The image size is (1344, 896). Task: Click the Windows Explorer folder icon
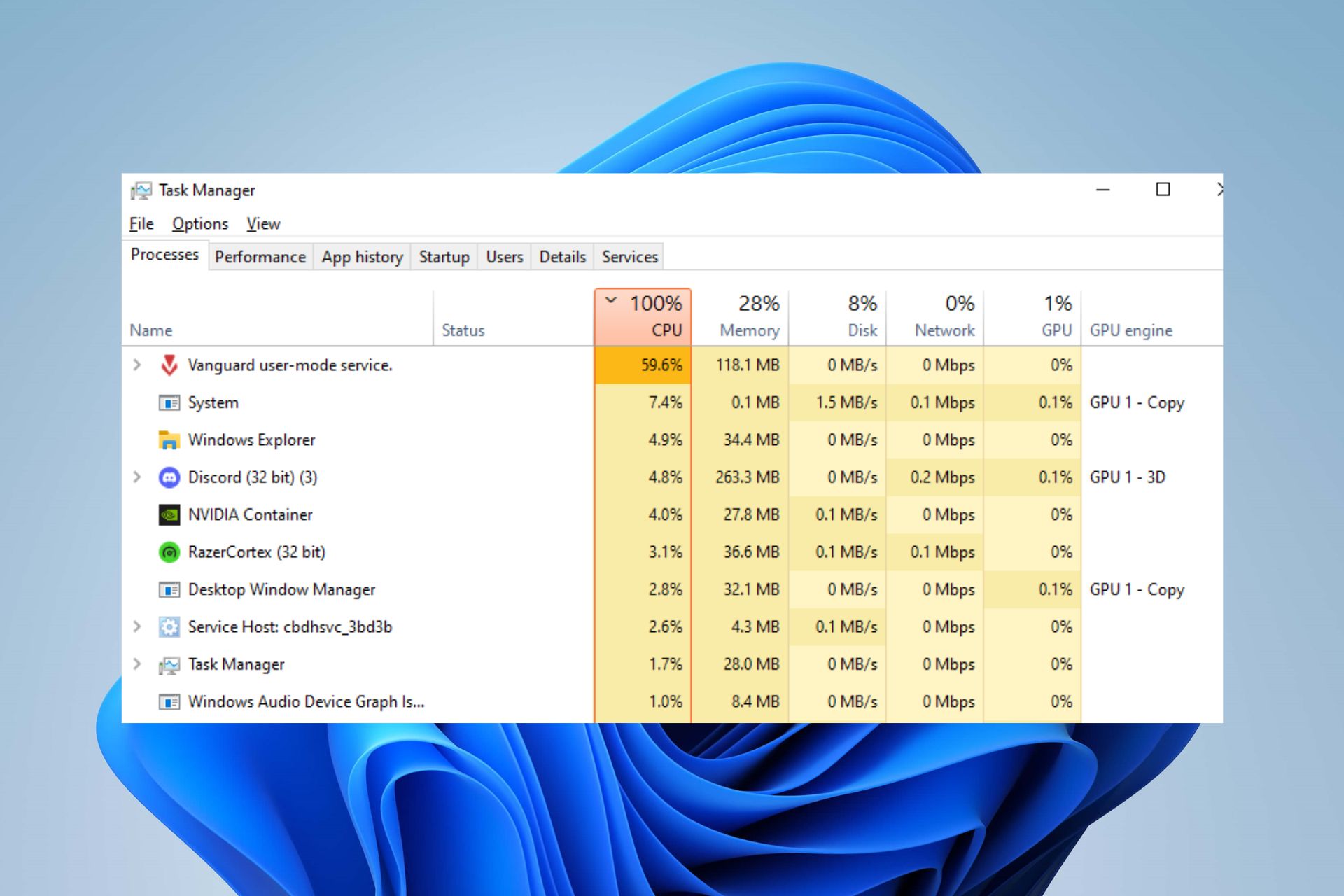coord(167,439)
